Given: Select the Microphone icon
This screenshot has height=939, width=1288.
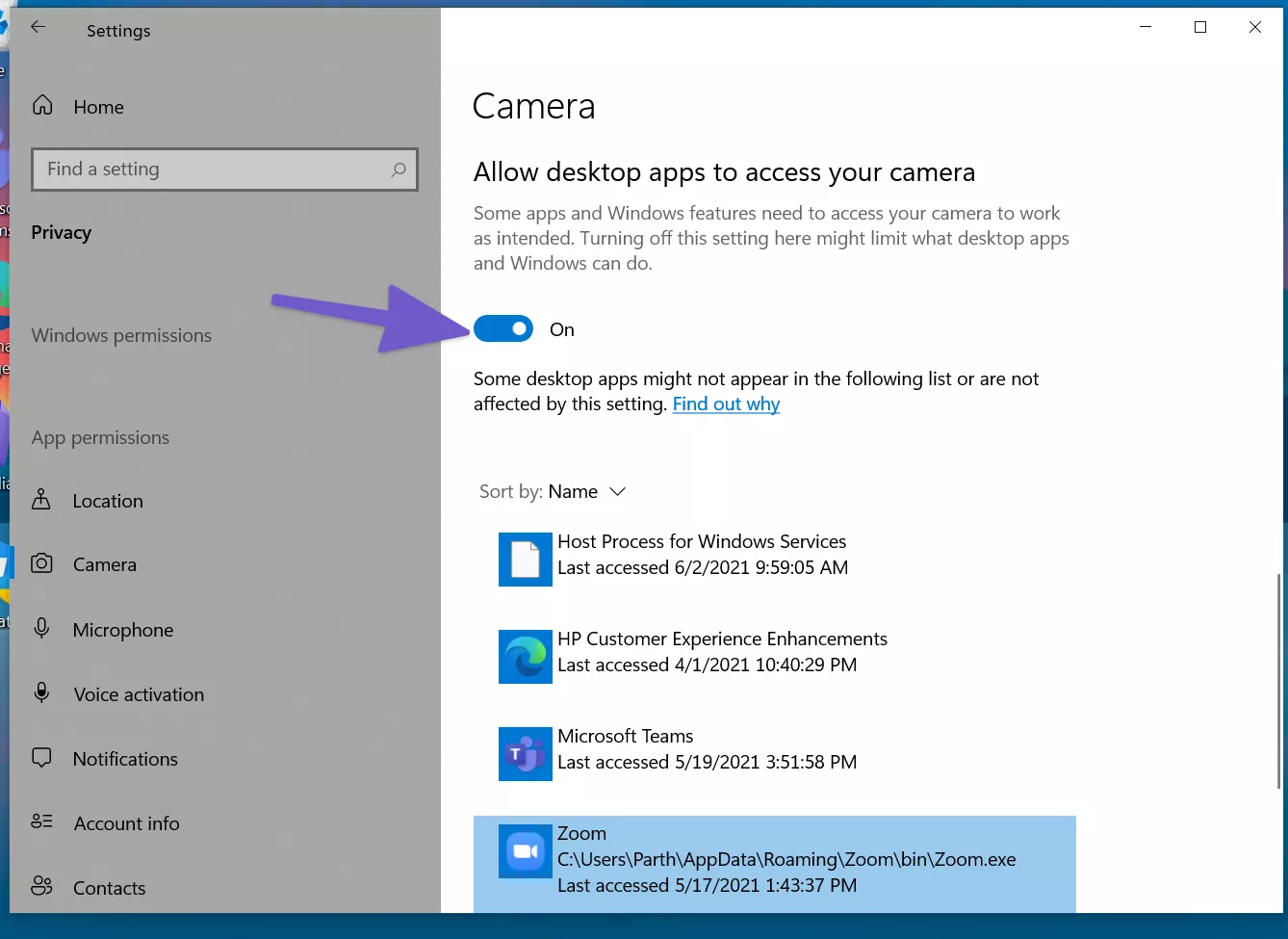Looking at the screenshot, I should point(41,628).
